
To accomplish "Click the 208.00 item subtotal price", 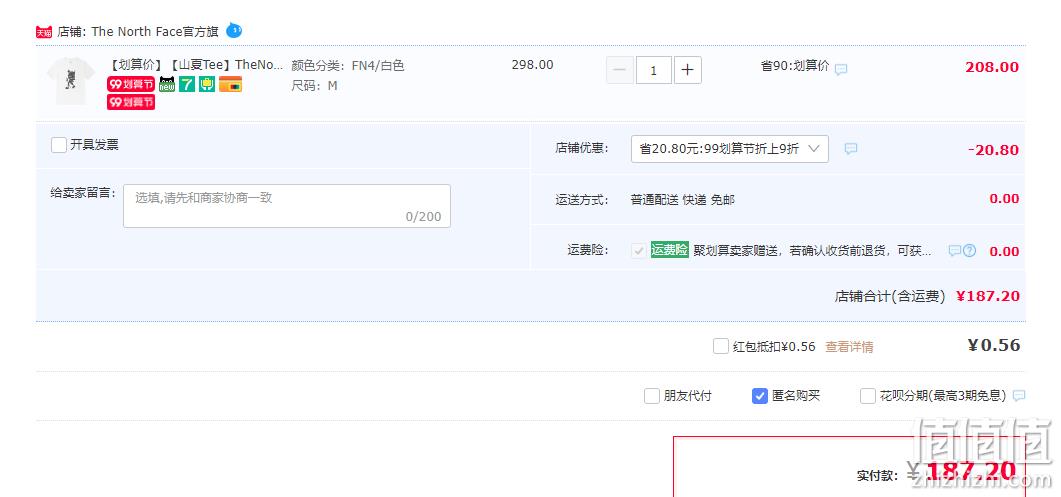I will point(992,67).
